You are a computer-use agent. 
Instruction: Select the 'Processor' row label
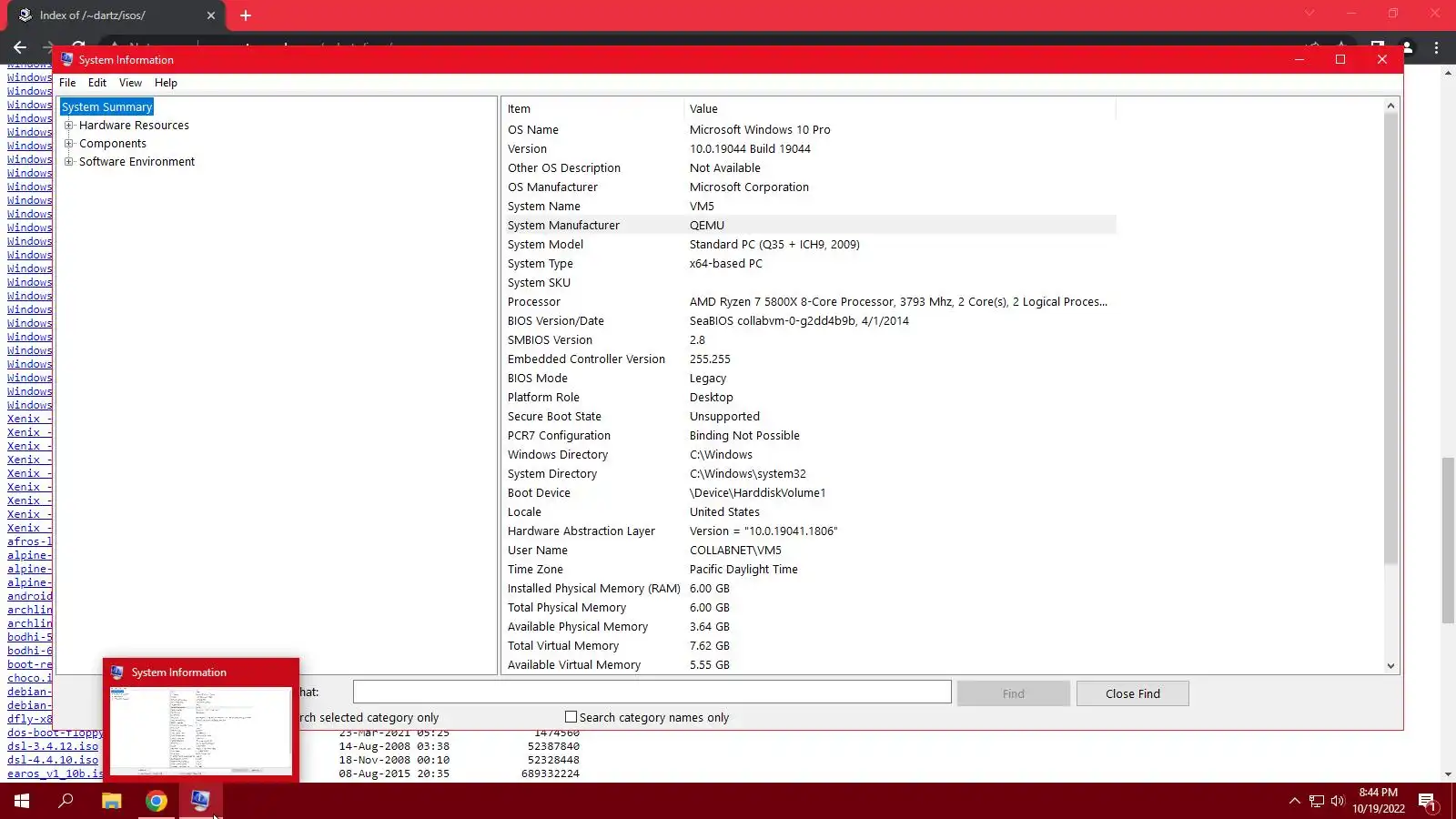(534, 302)
